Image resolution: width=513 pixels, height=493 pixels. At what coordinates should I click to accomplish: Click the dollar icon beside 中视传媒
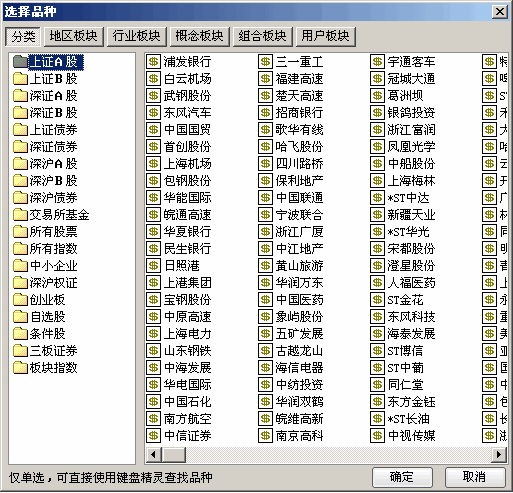point(377,436)
